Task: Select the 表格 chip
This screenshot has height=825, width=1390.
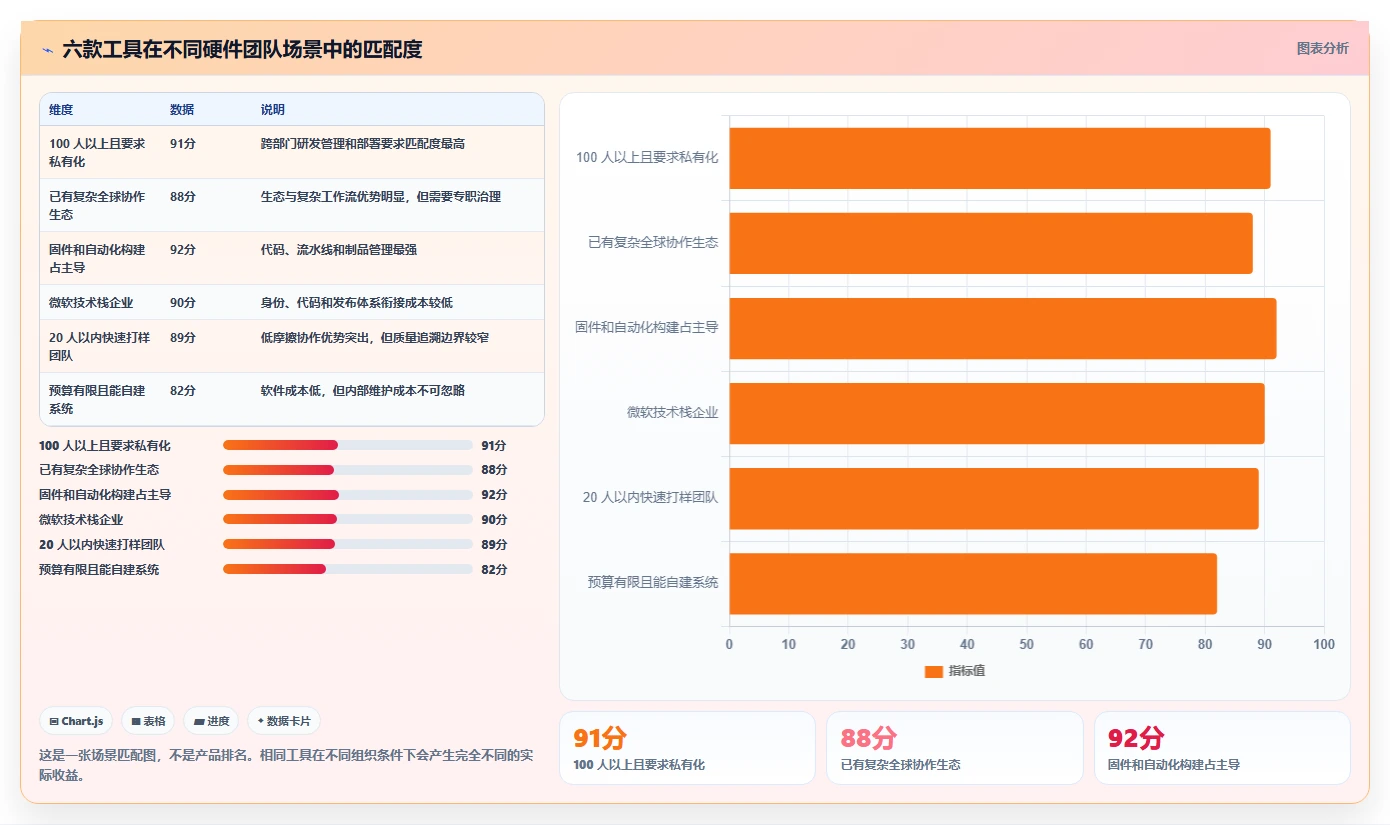Action: pyautogui.click(x=148, y=721)
